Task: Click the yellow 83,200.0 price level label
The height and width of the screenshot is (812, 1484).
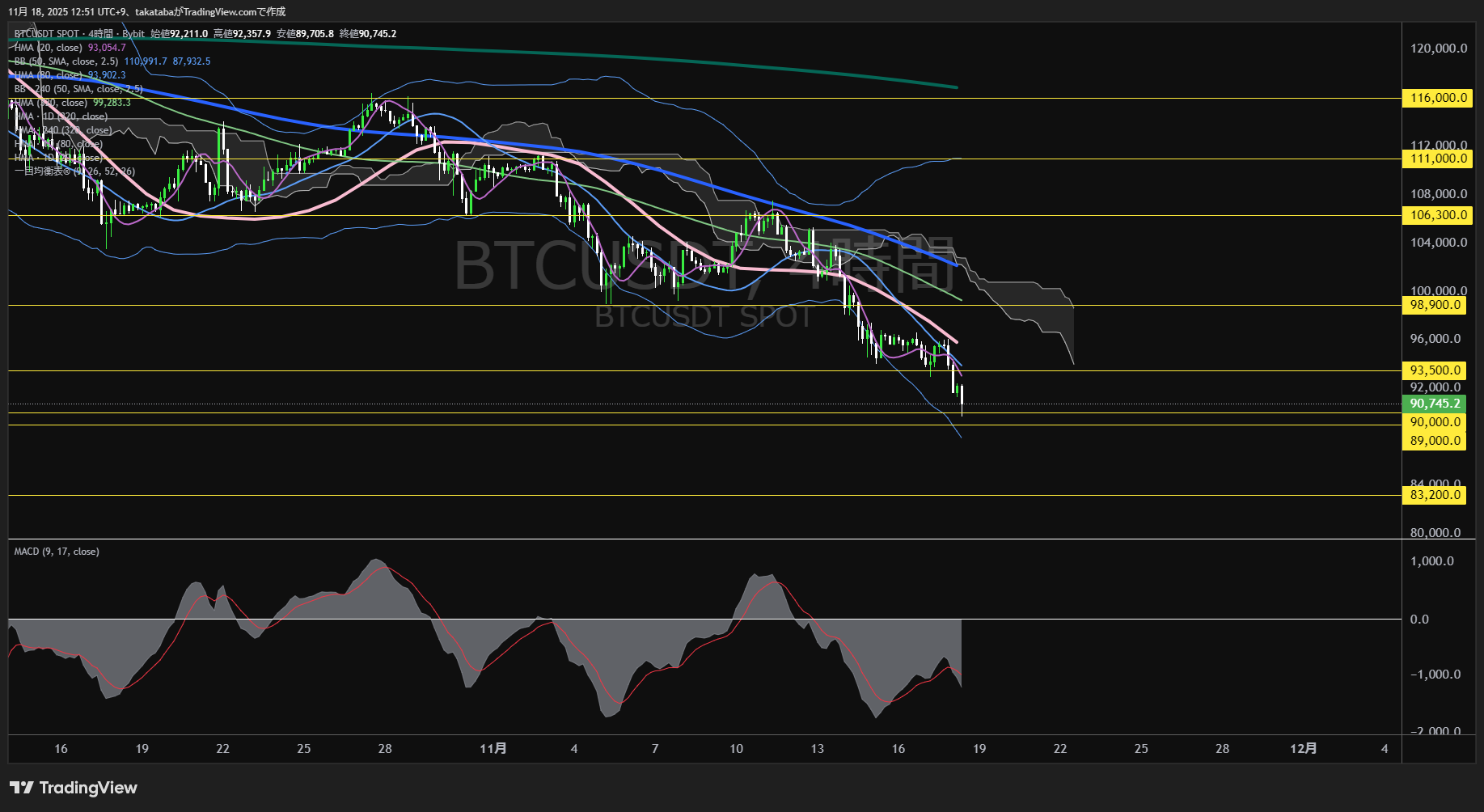Action: tap(1434, 494)
